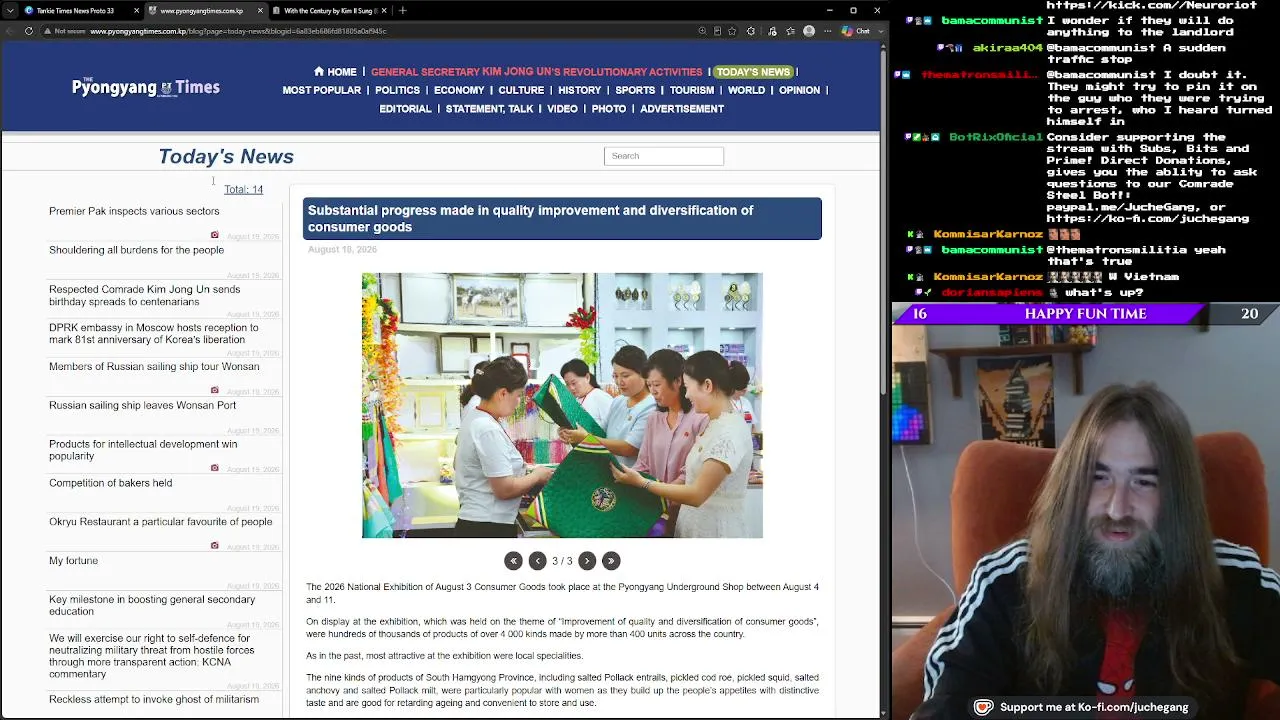Click the browser back arrow

10,31
